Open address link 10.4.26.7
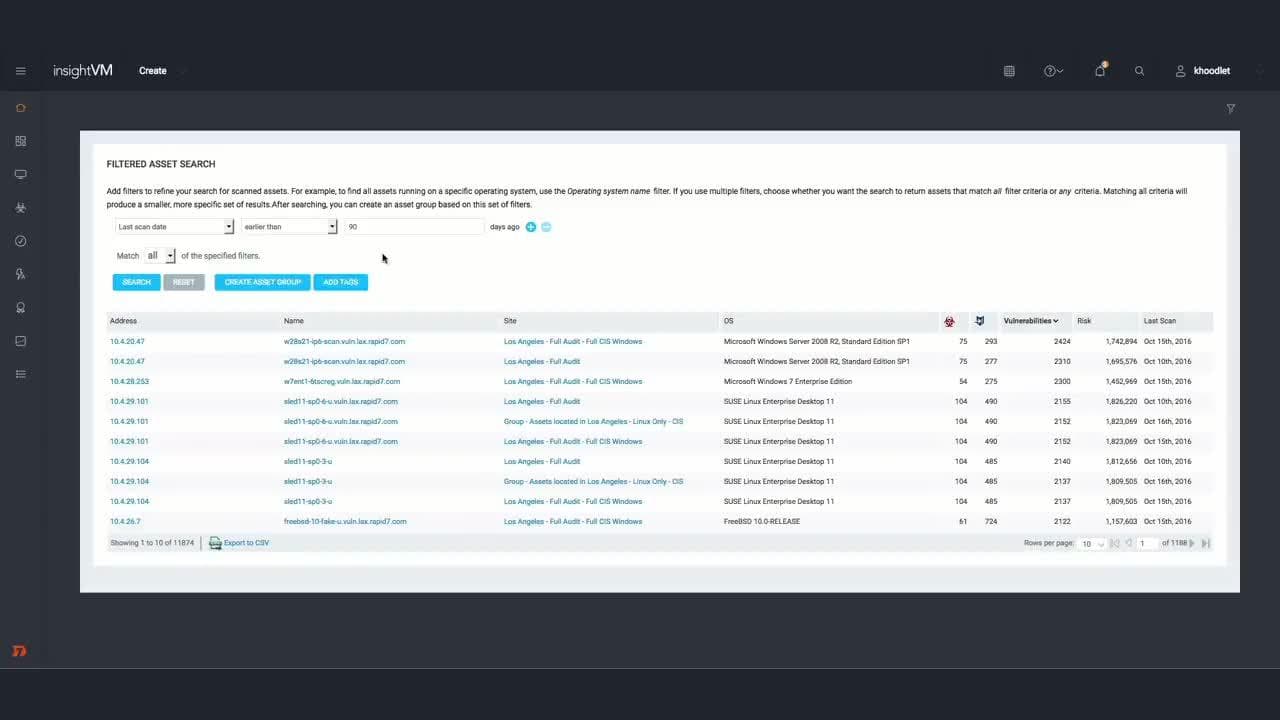Viewport: 1280px width, 720px height. [x=125, y=521]
